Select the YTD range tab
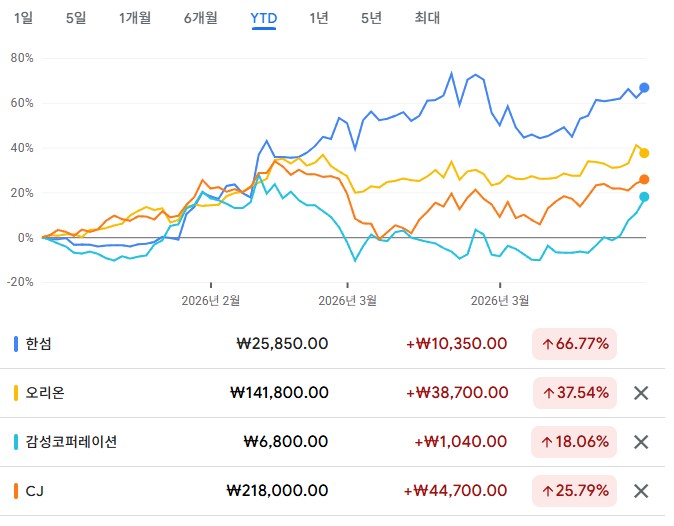The height and width of the screenshot is (526, 674). [263, 18]
